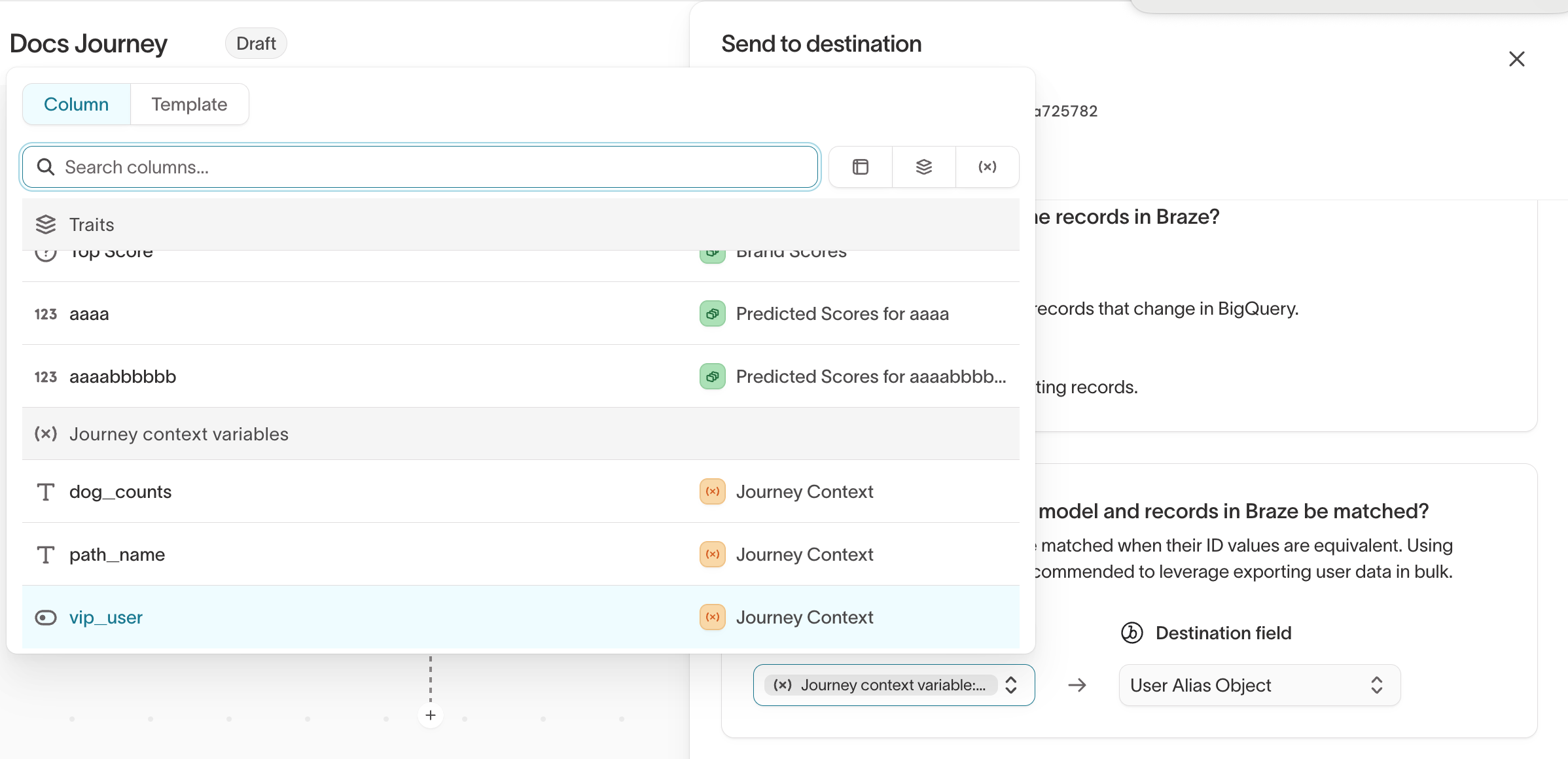1568x759 pixels.
Task: Filter by traits using the layers icon
Action: 923,167
